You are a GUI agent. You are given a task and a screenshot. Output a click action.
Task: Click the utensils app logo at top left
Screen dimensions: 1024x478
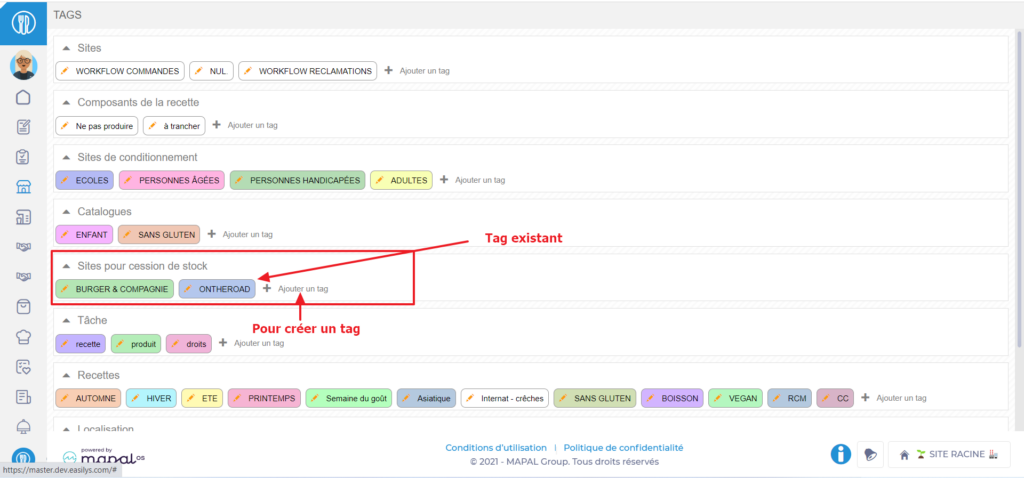point(23,22)
